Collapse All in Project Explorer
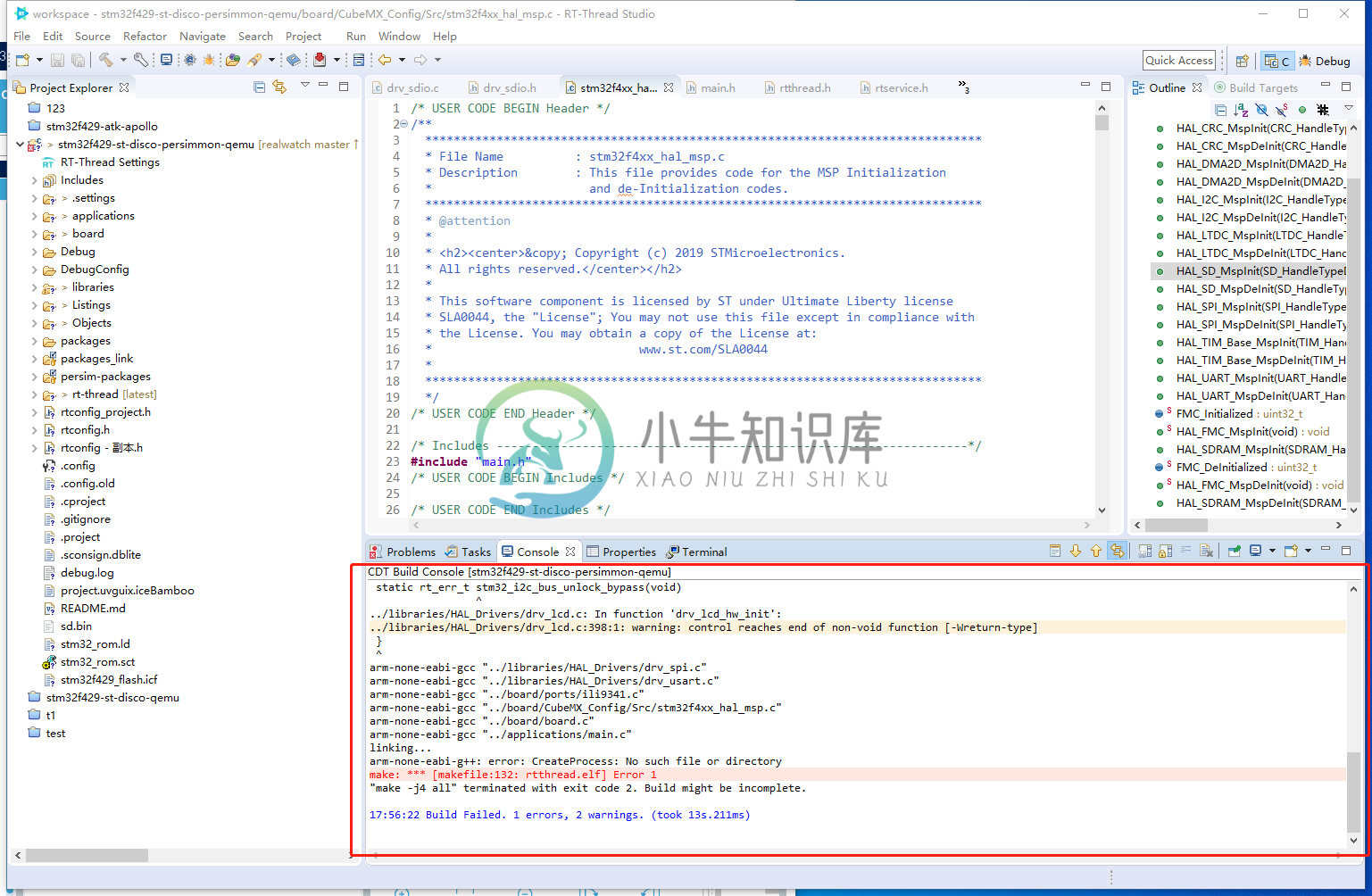This screenshot has height=896, width=1372. tap(259, 87)
